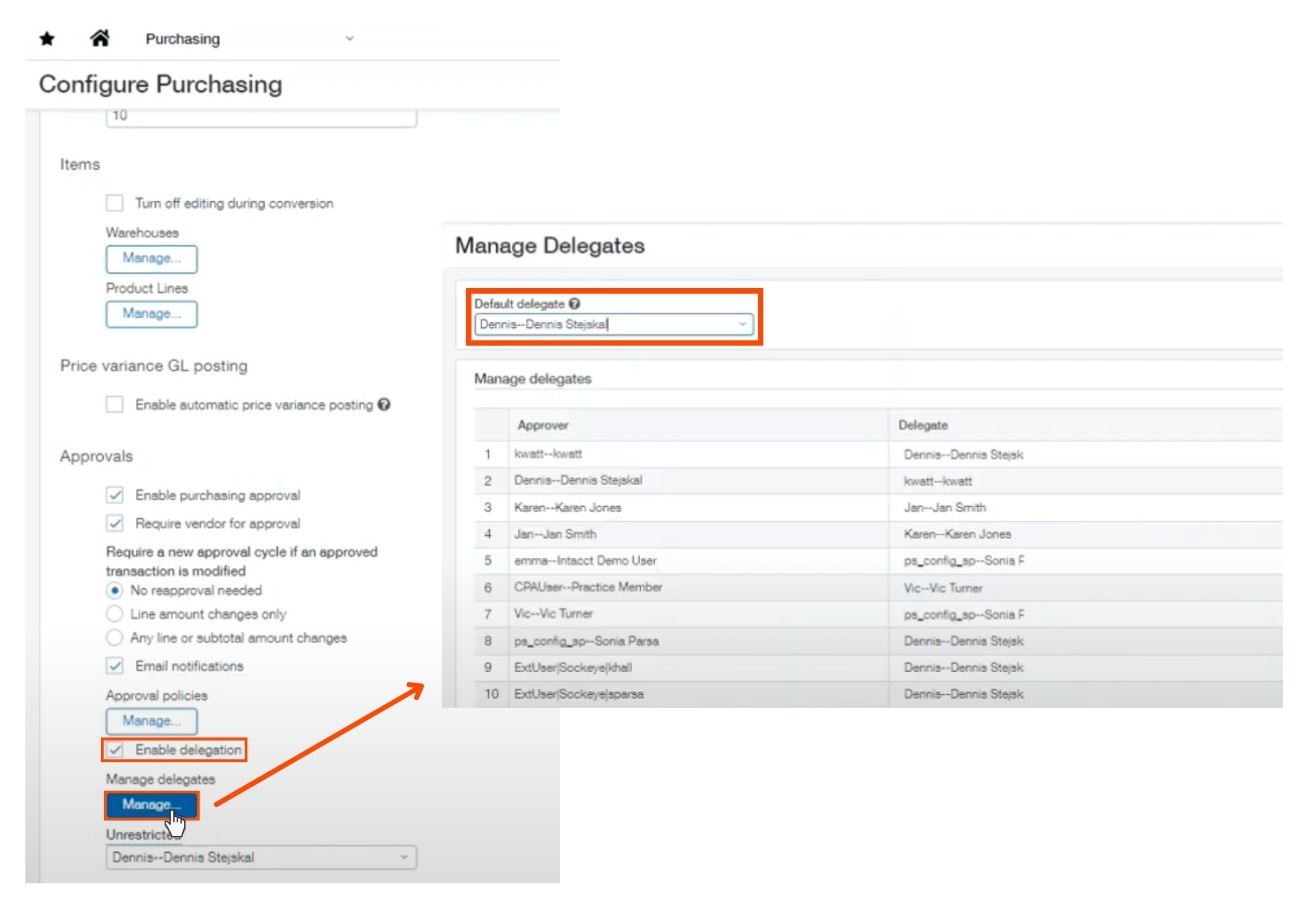
Task: Click delegate cell Karen--Karen Jones in row 4
Action: tap(1085, 534)
